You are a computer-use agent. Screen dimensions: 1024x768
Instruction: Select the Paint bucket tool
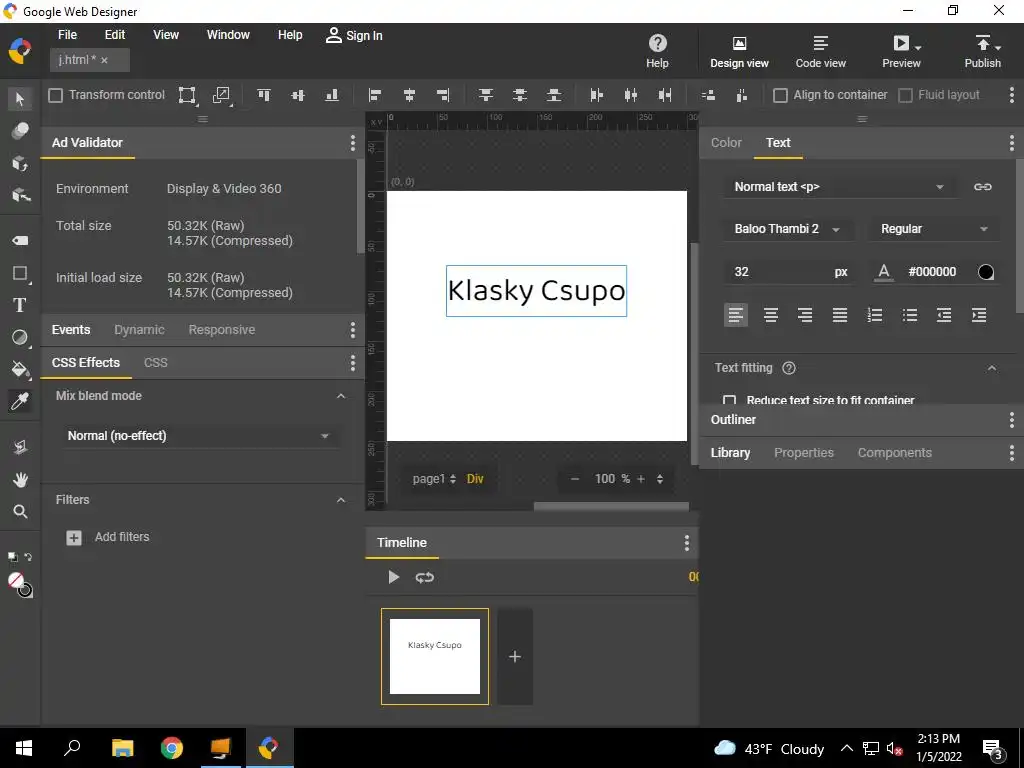coord(20,369)
